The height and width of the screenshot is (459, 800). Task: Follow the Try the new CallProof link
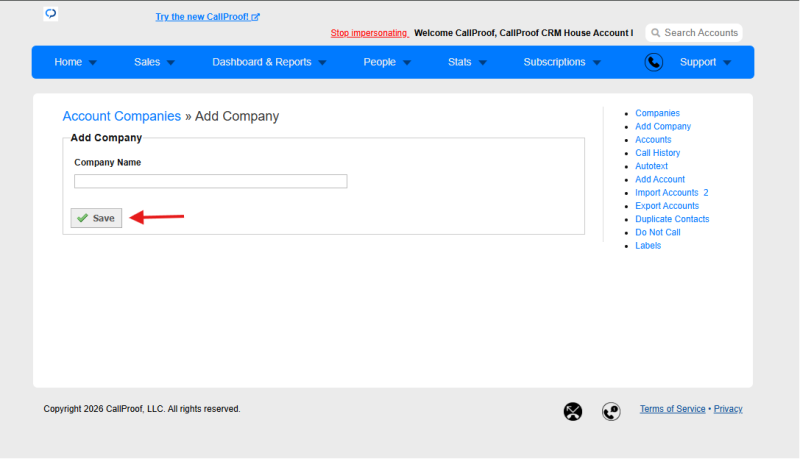point(208,17)
